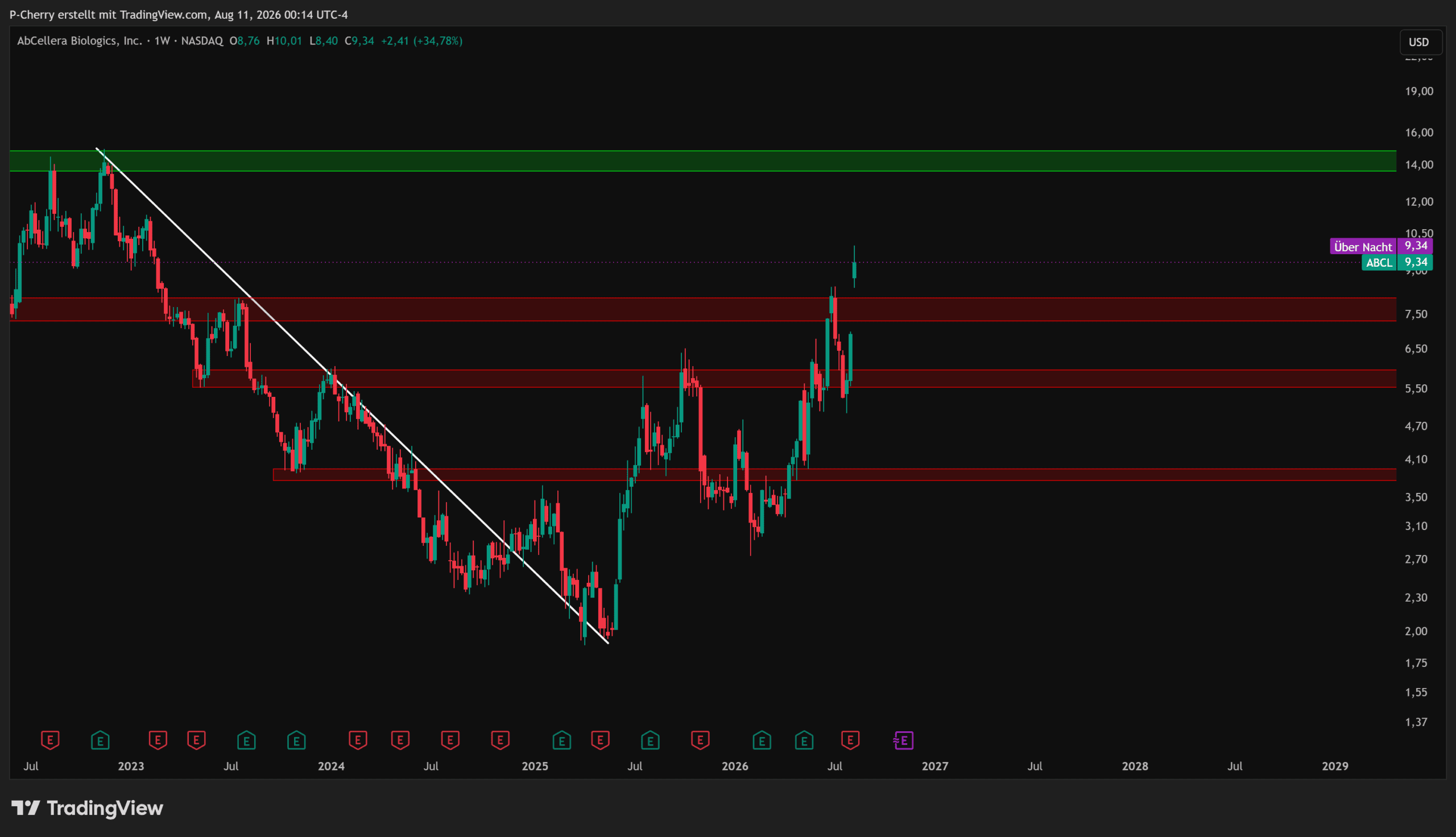Click the red earnings marker for February 2024
Image resolution: width=1456 pixels, height=837 pixels.
(358, 740)
